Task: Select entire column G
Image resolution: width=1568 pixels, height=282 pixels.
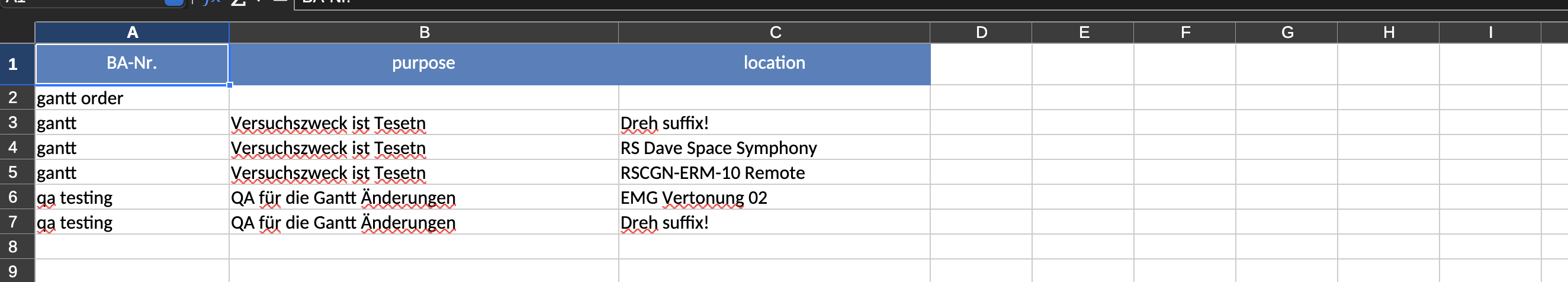Action: (x=1286, y=32)
